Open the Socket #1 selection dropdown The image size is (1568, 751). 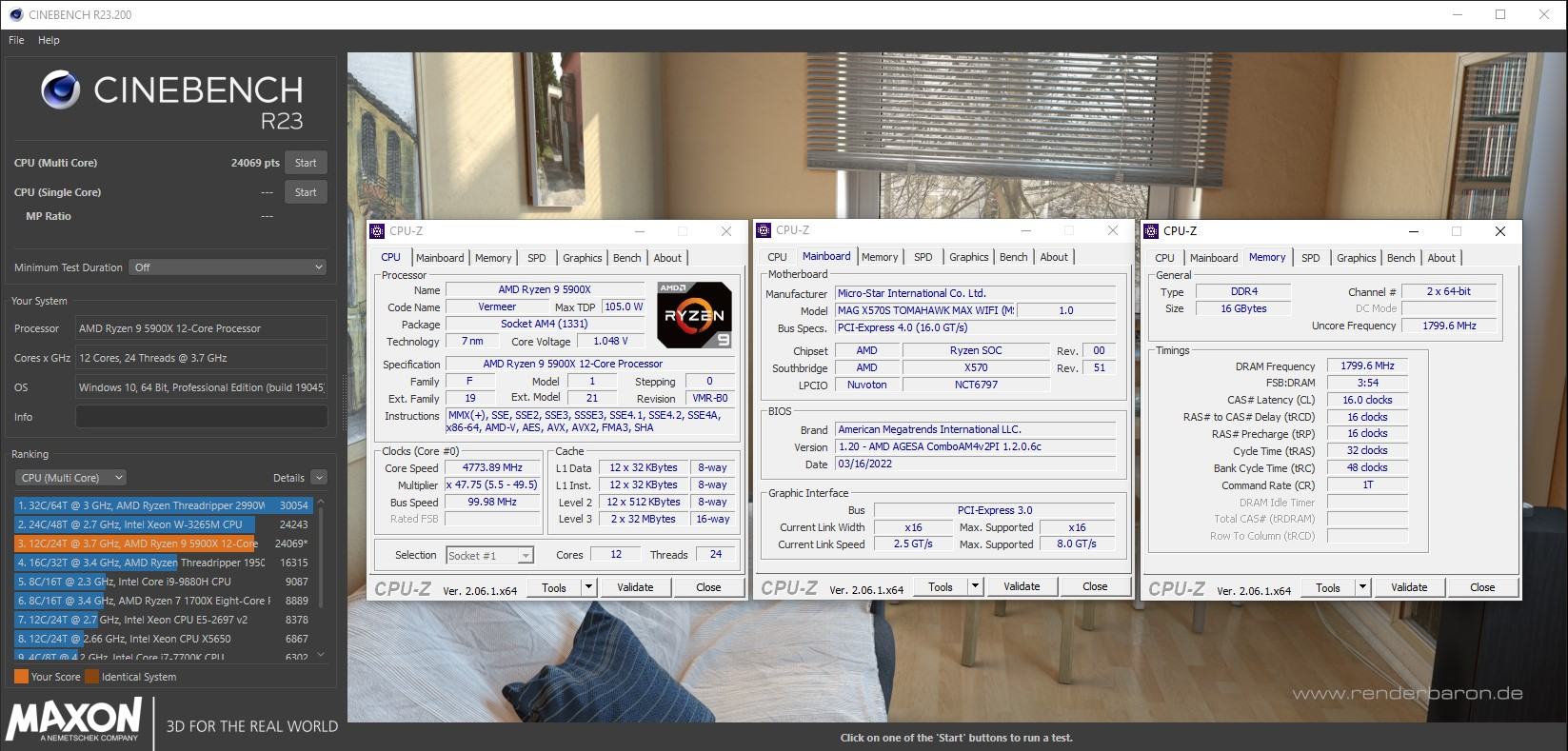(490, 555)
